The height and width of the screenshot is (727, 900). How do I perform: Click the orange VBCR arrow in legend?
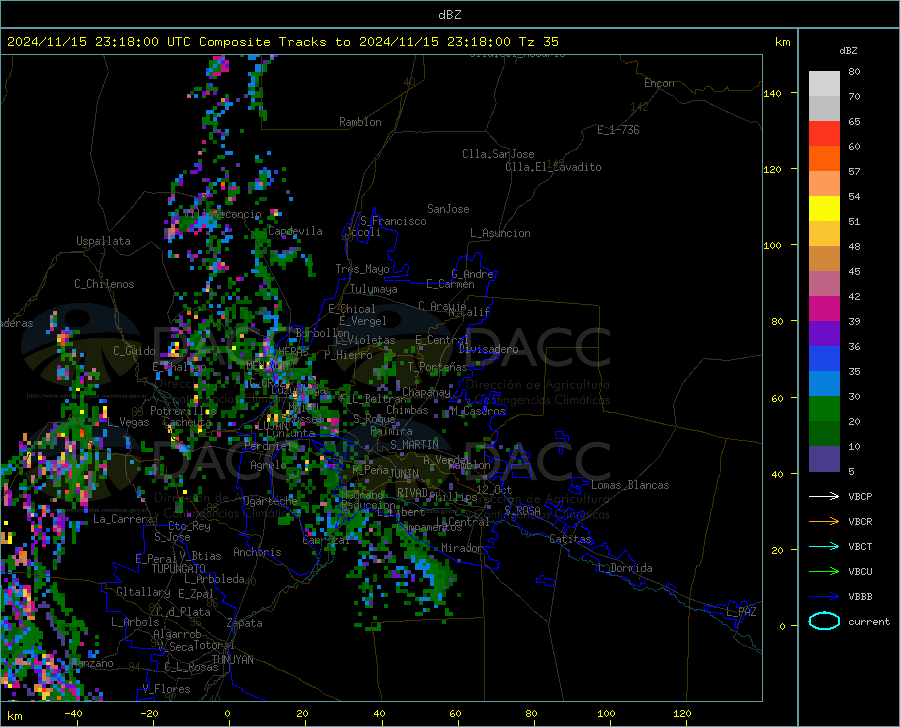(x=824, y=522)
